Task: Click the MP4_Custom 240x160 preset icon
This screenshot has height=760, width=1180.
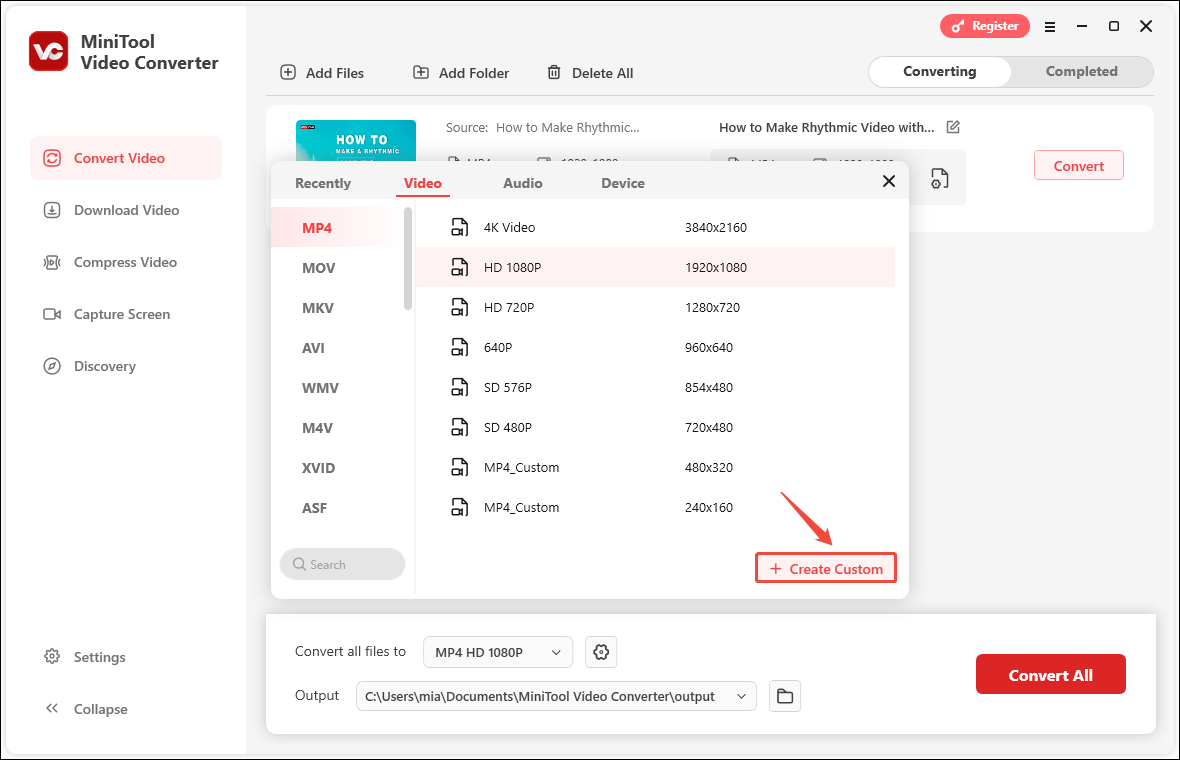Action: [x=459, y=507]
